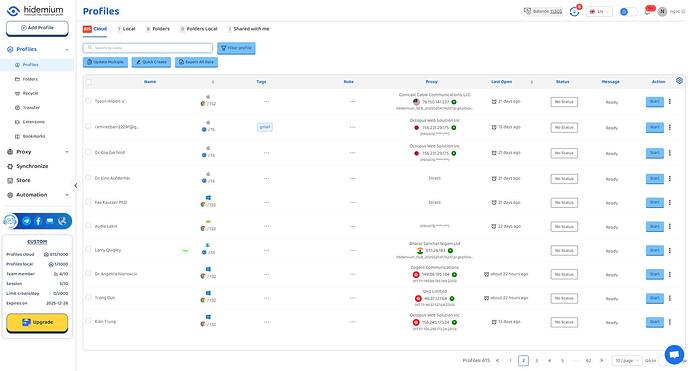Open the table column settings gear
The image size is (690, 371).
coord(679,81)
